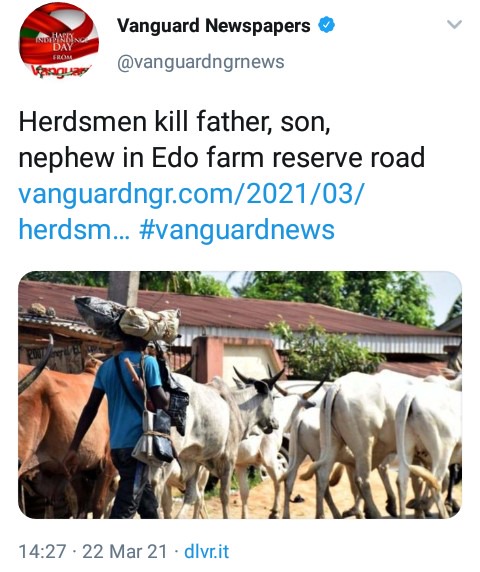
Task: Click the blue verified badge icon
Action: point(326,25)
